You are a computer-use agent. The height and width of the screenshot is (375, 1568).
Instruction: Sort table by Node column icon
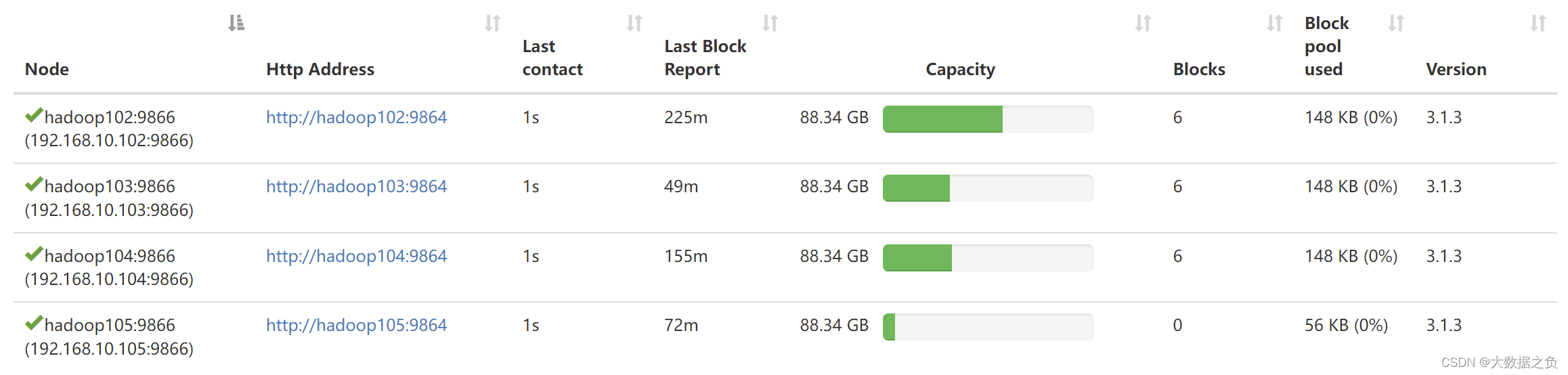tap(236, 23)
